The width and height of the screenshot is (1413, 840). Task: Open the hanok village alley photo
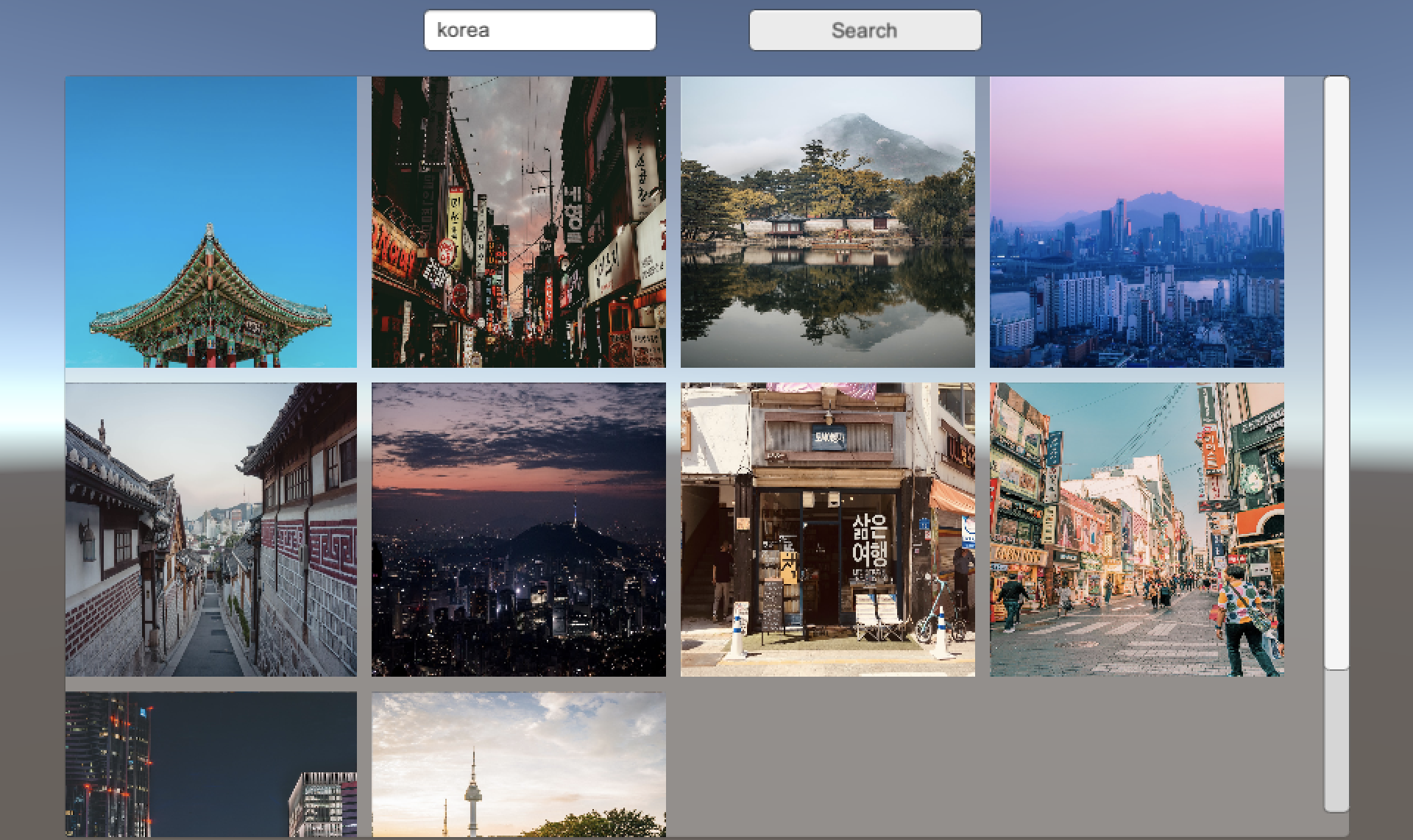211,530
